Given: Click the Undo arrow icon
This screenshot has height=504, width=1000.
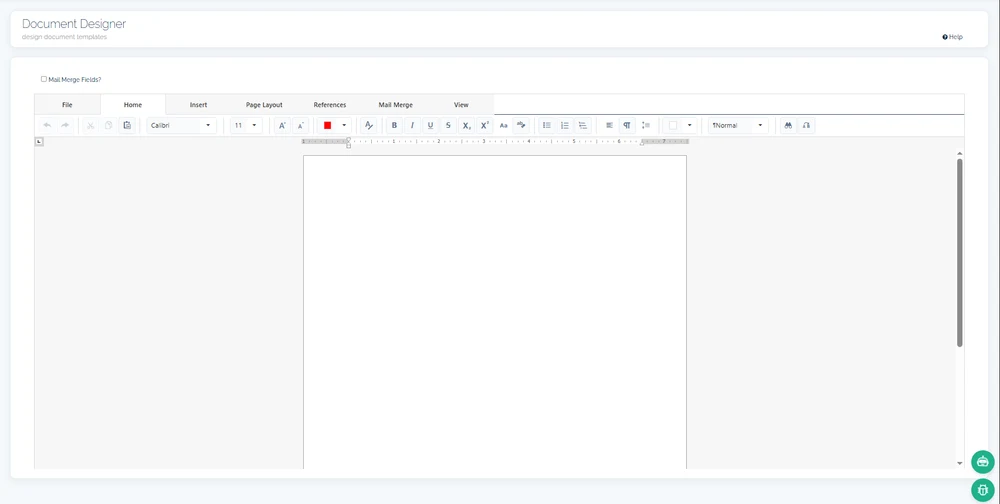Looking at the screenshot, I should point(47,126).
